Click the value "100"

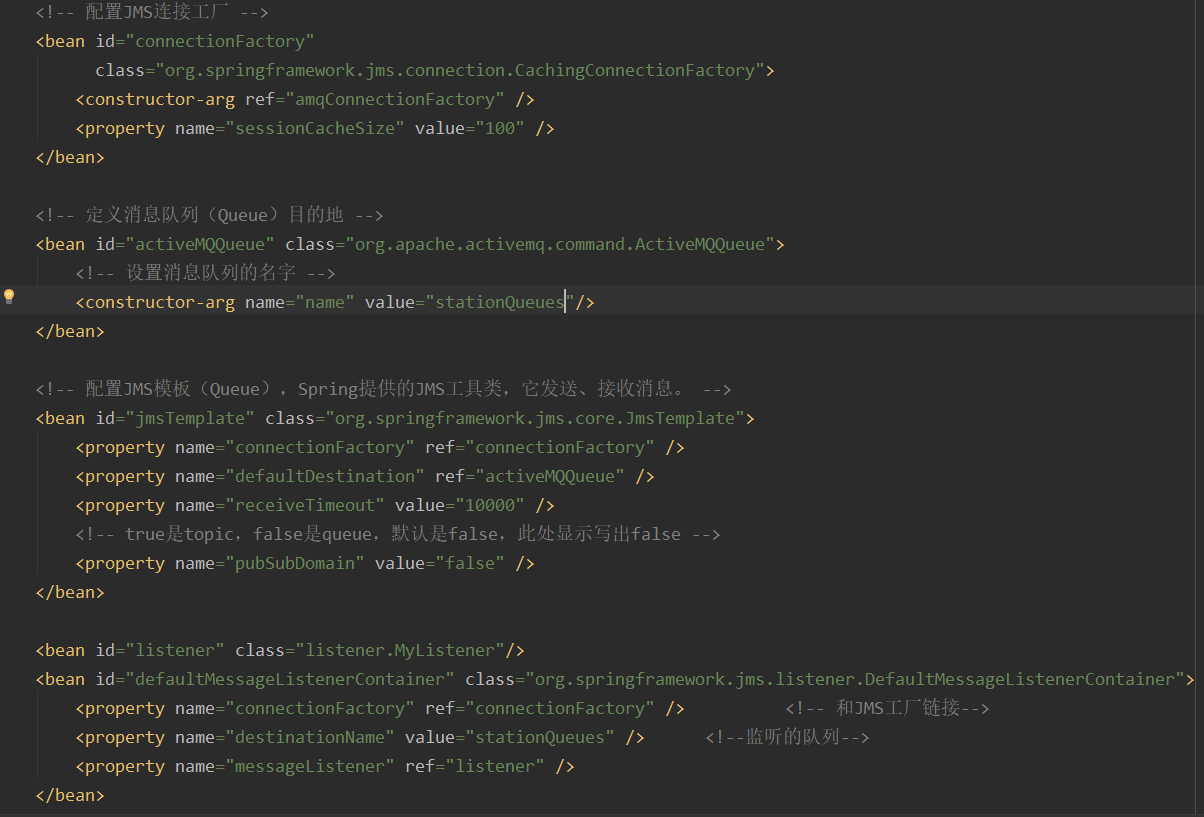500,129
